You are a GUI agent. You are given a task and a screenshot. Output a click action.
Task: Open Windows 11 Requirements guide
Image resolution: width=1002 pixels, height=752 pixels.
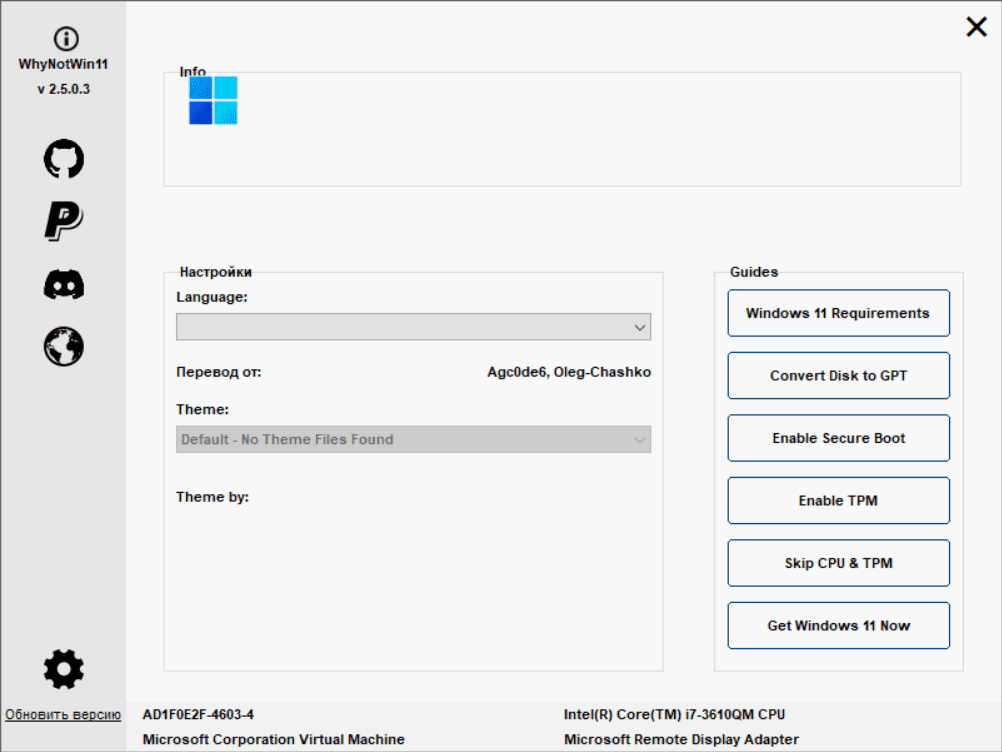pos(838,313)
